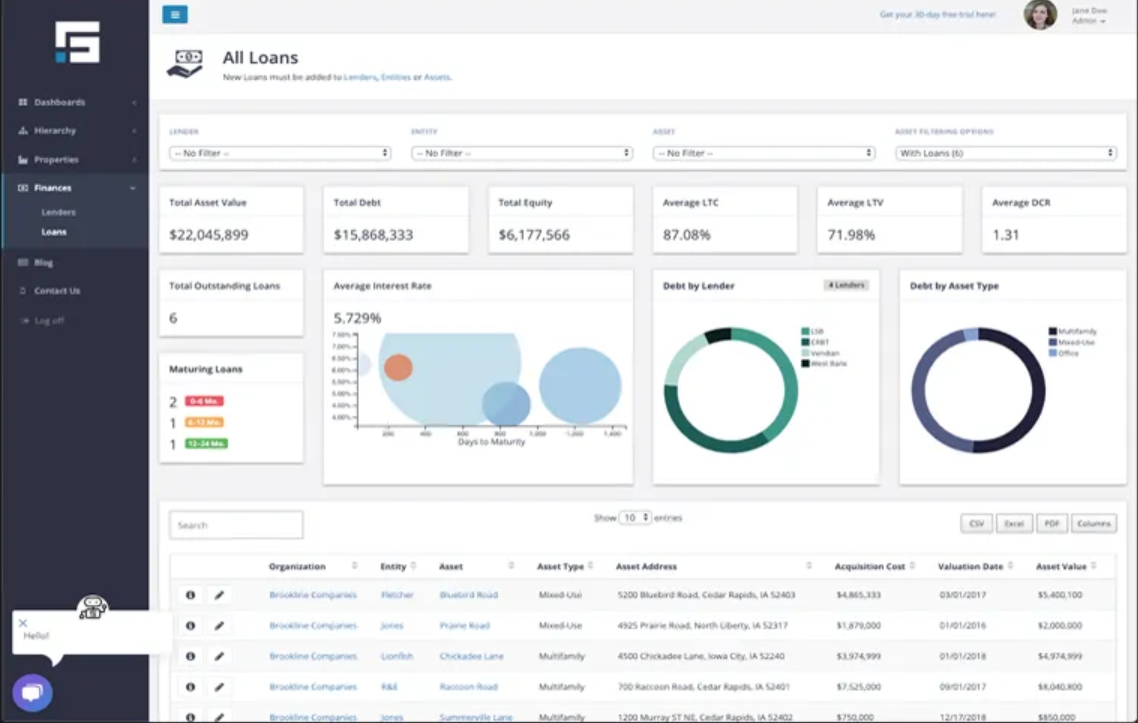The height and width of the screenshot is (723, 1138).
Task: Open info for the Bluebird Road loan
Action: pyautogui.click(x=190, y=595)
